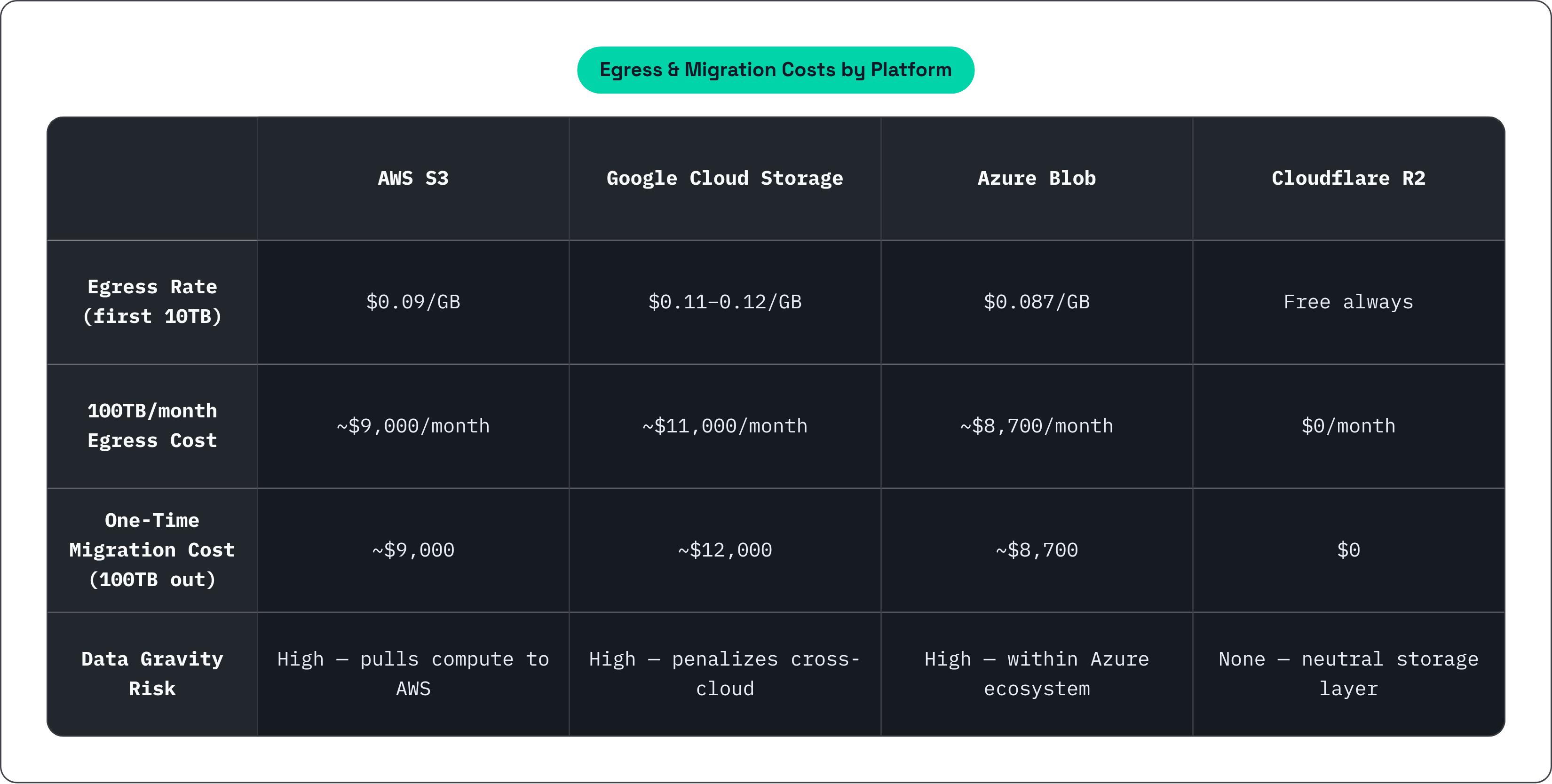Select the Cloudflare R2 column header
The width and height of the screenshot is (1552, 784).
coord(1348,178)
